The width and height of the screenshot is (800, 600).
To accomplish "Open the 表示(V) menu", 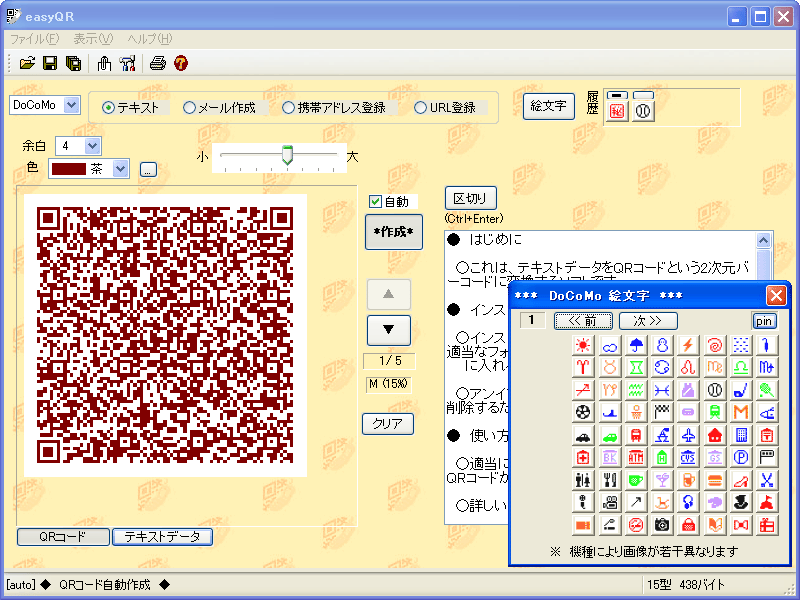I will pos(93,39).
